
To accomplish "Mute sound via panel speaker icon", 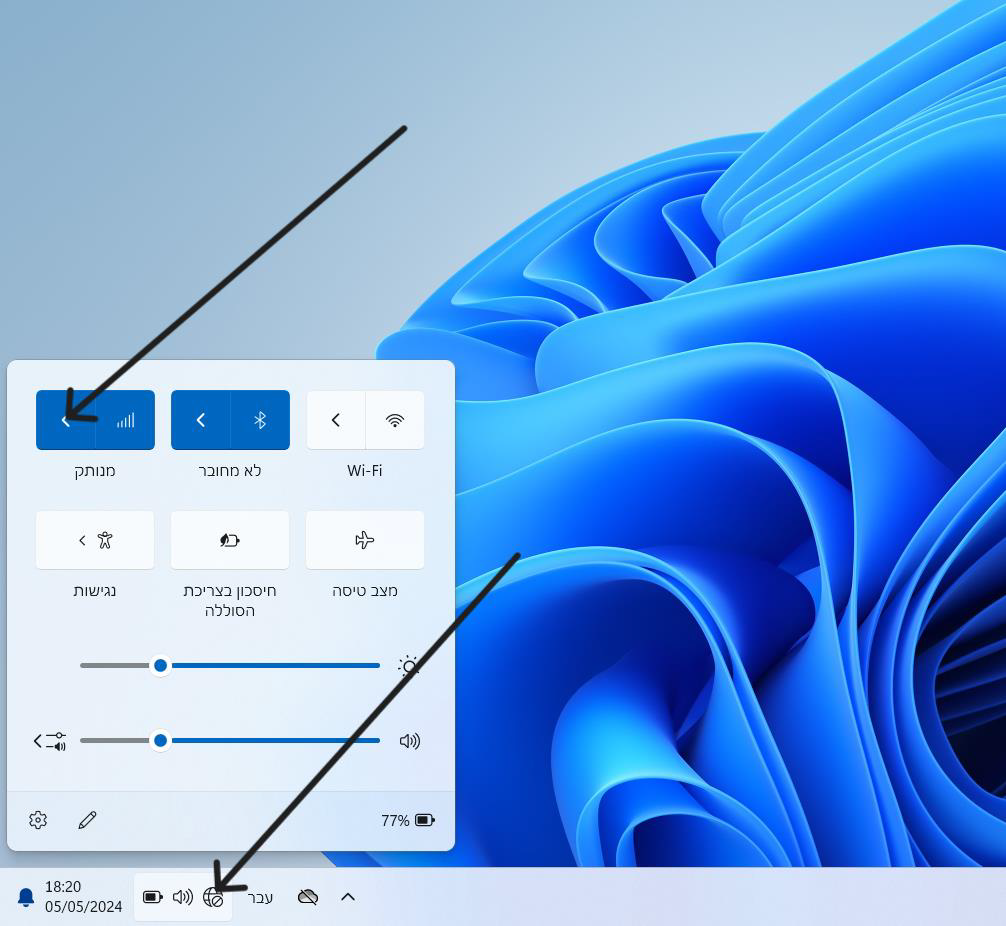I will [x=409, y=741].
